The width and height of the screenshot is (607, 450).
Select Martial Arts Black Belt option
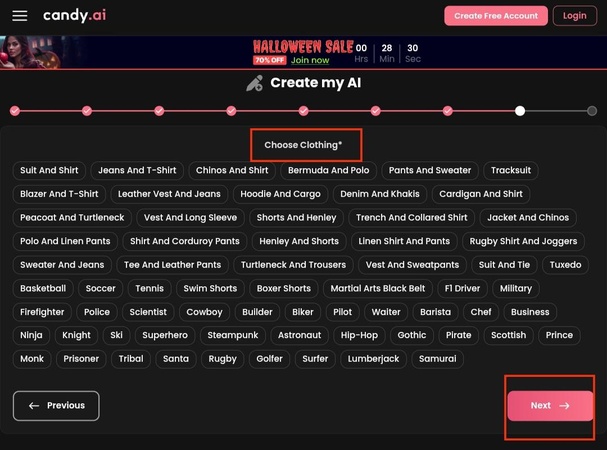377,289
